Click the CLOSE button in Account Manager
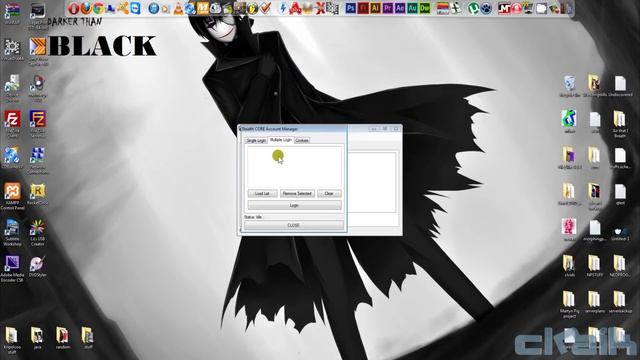640x360 pixels. pos(293,225)
